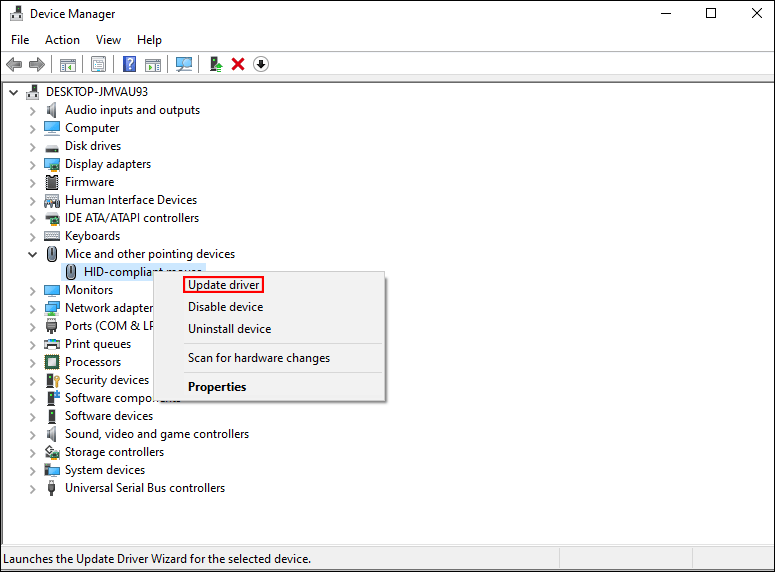Expand the Keyboards category chevron

[x=33, y=237]
